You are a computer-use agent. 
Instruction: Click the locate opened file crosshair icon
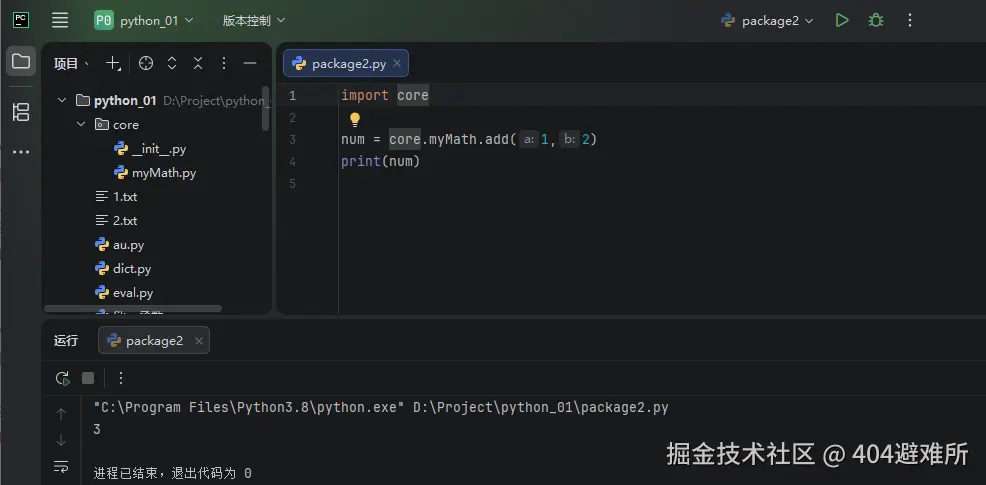146,64
